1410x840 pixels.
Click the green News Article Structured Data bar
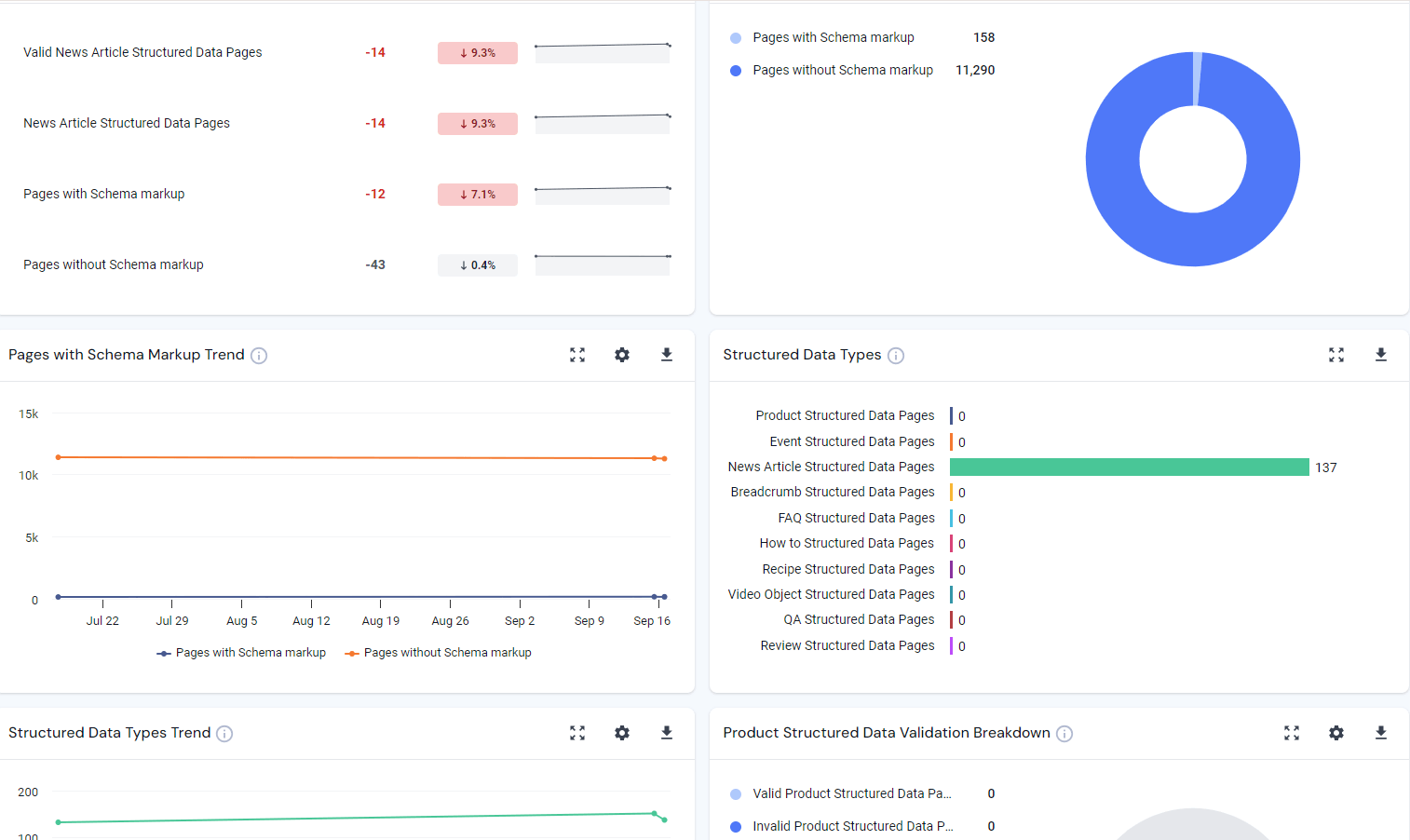1129,467
